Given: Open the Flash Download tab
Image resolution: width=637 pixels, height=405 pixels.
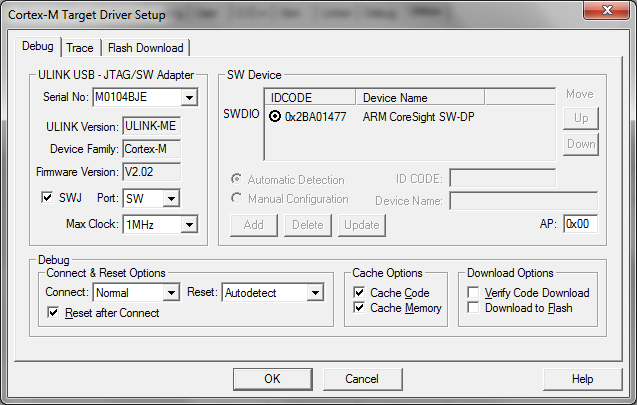Looking at the screenshot, I should [145, 48].
